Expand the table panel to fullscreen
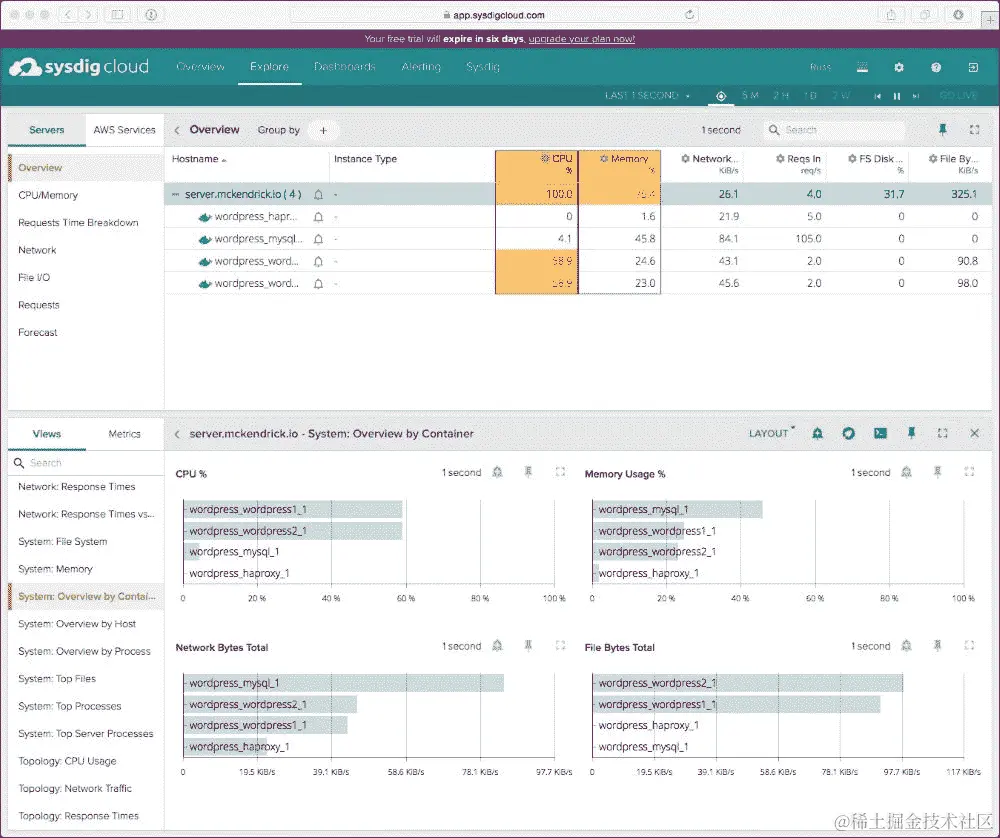This screenshot has width=1000, height=838. tap(974, 129)
